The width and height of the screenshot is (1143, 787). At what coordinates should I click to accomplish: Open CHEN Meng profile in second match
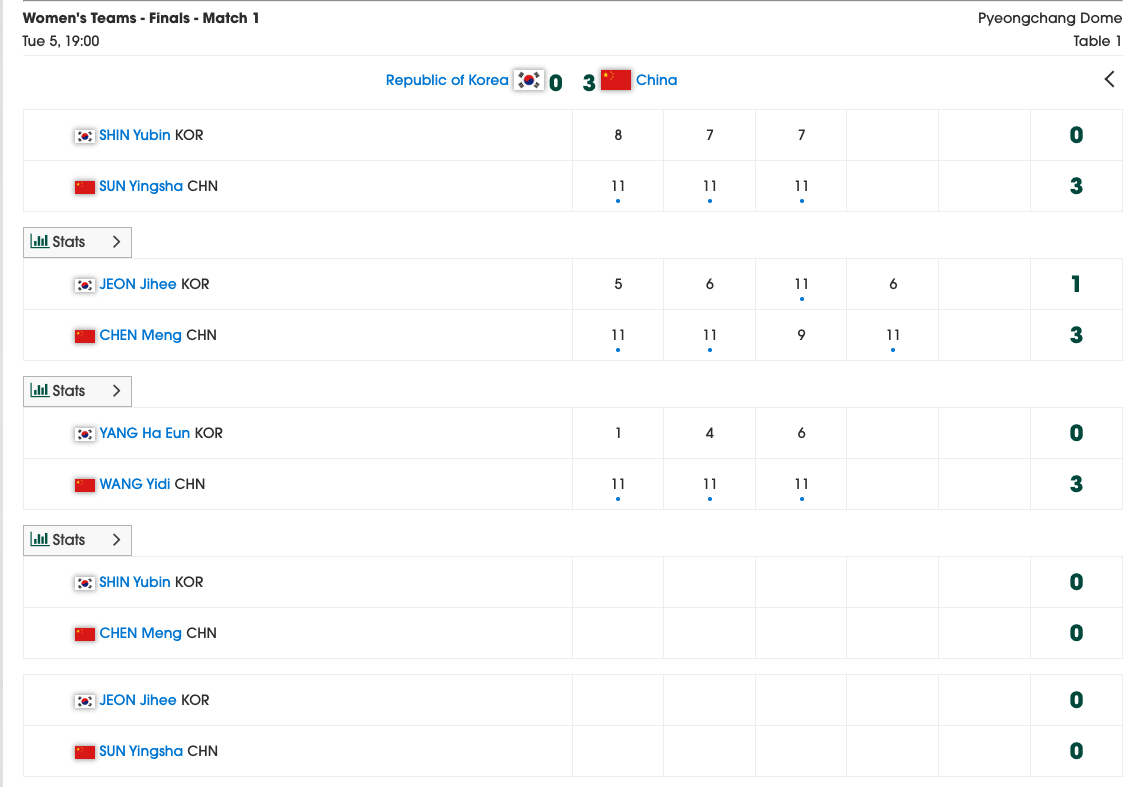141,335
